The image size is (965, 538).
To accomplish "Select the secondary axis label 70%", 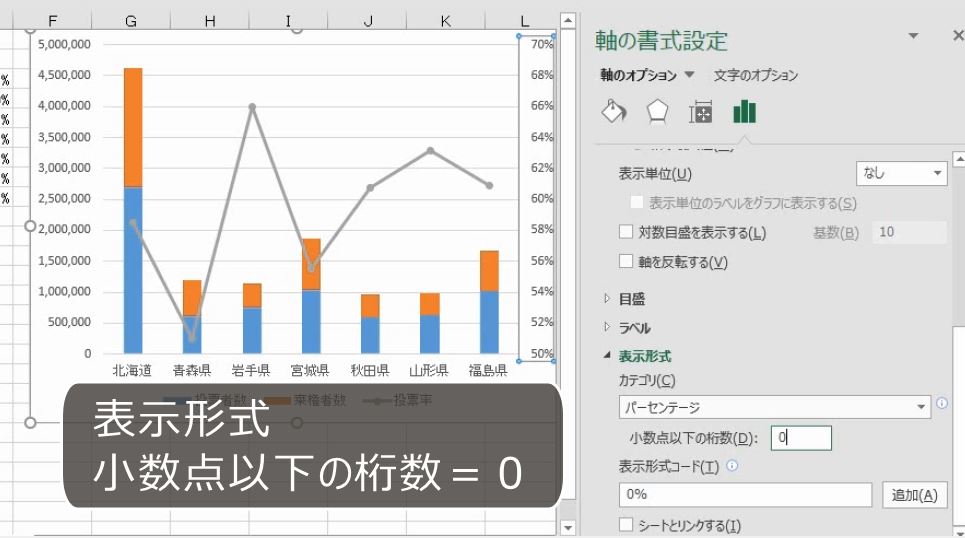I will click(542, 44).
